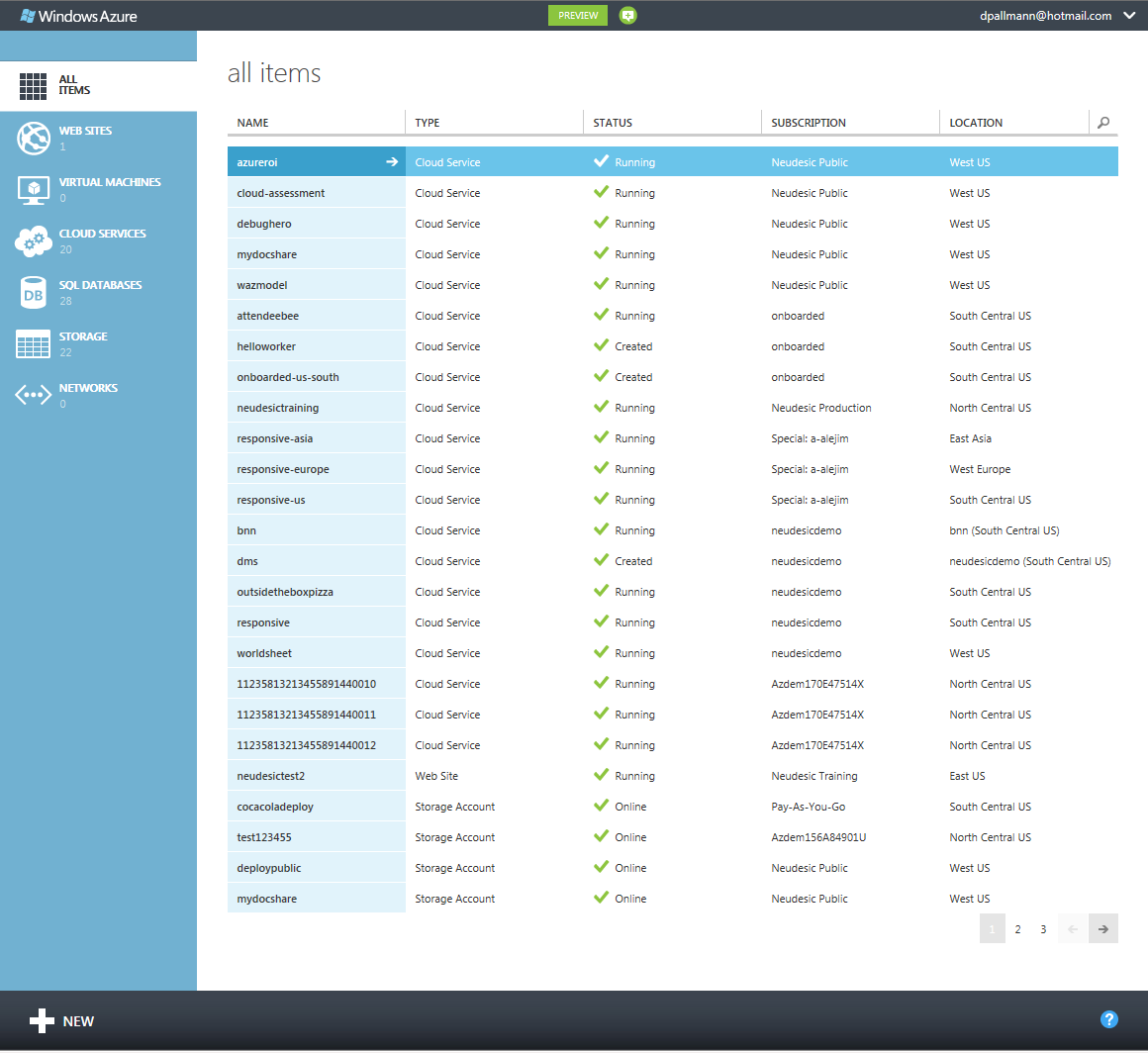The width and height of the screenshot is (1148, 1053).
Task: Select page 1 in pagination
Action: click(992, 929)
